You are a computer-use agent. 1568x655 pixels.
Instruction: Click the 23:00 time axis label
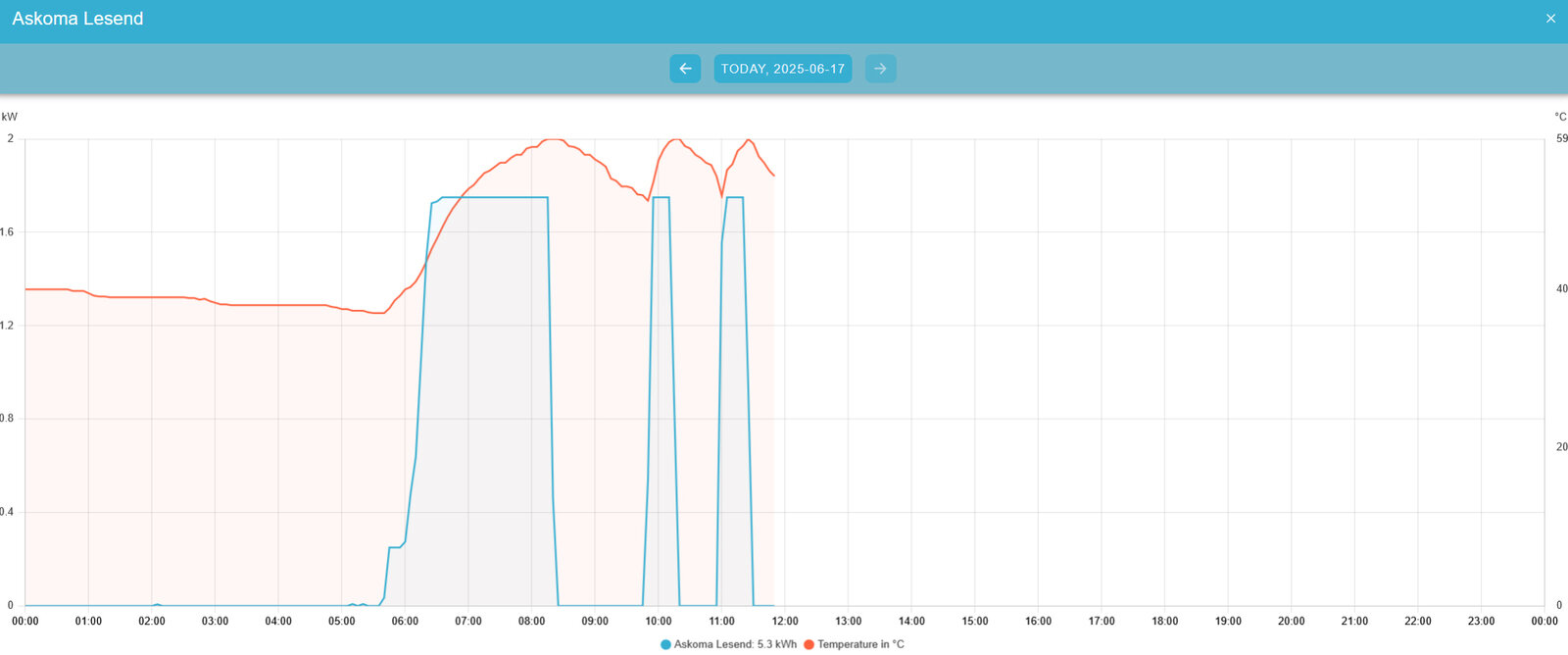(1482, 622)
